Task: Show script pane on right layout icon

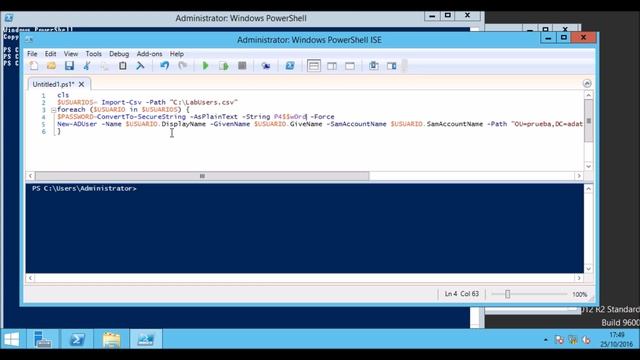Action: pos(332,66)
